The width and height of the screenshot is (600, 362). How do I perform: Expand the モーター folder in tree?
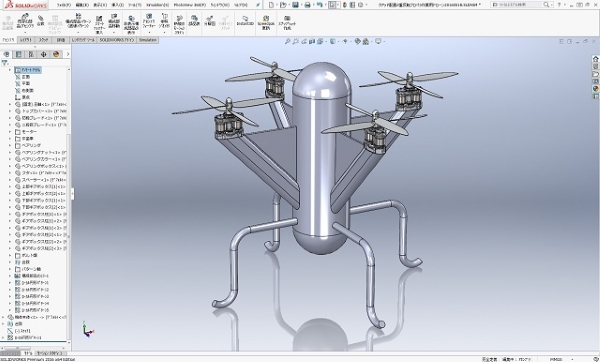pyautogui.click(x=10, y=132)
